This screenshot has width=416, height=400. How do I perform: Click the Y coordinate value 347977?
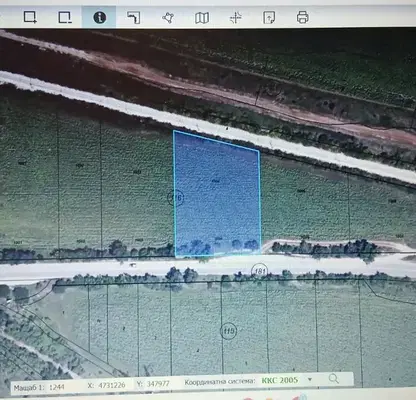pos(158,384)
